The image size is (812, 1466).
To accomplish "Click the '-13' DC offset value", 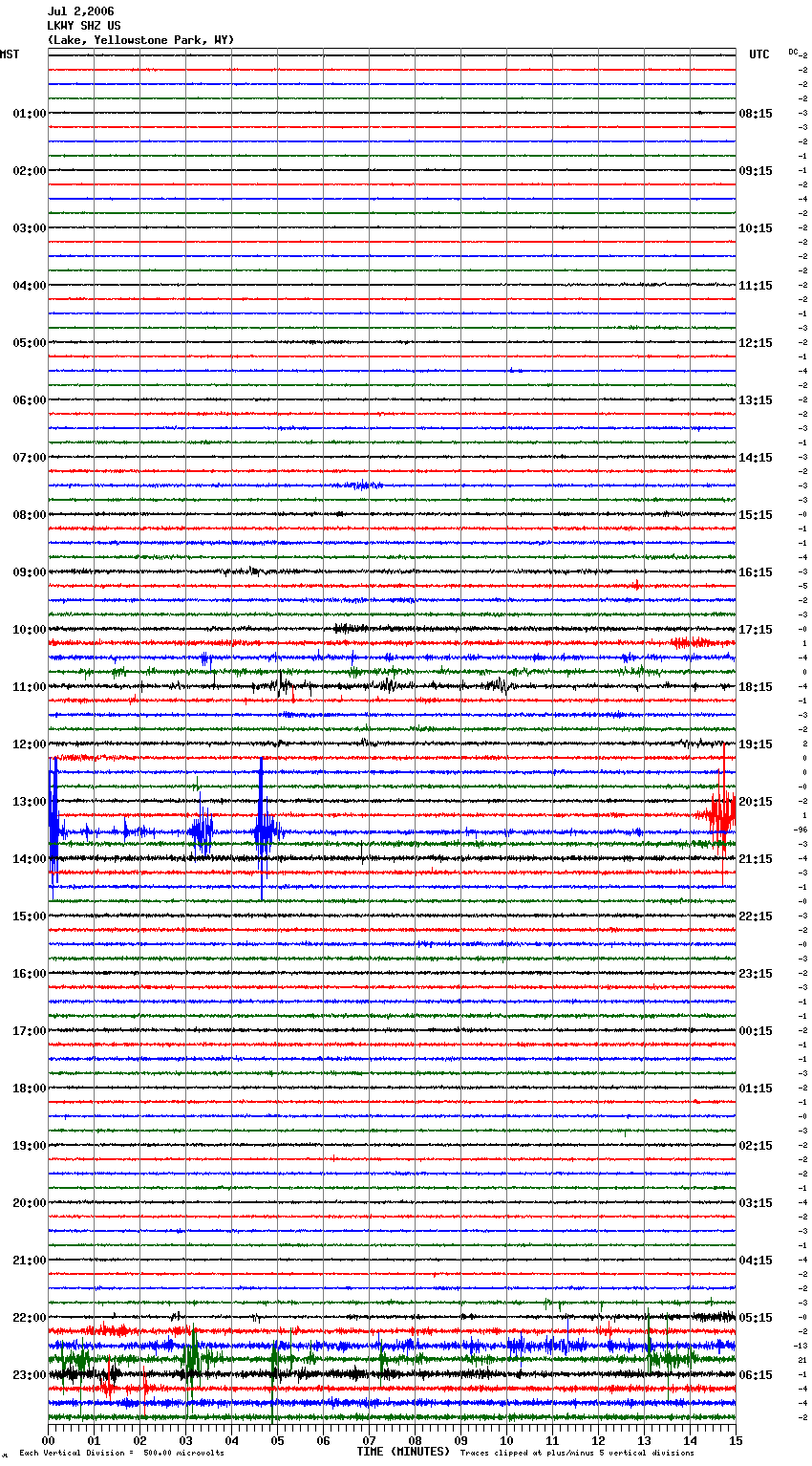I will (x=801, y=1346).
